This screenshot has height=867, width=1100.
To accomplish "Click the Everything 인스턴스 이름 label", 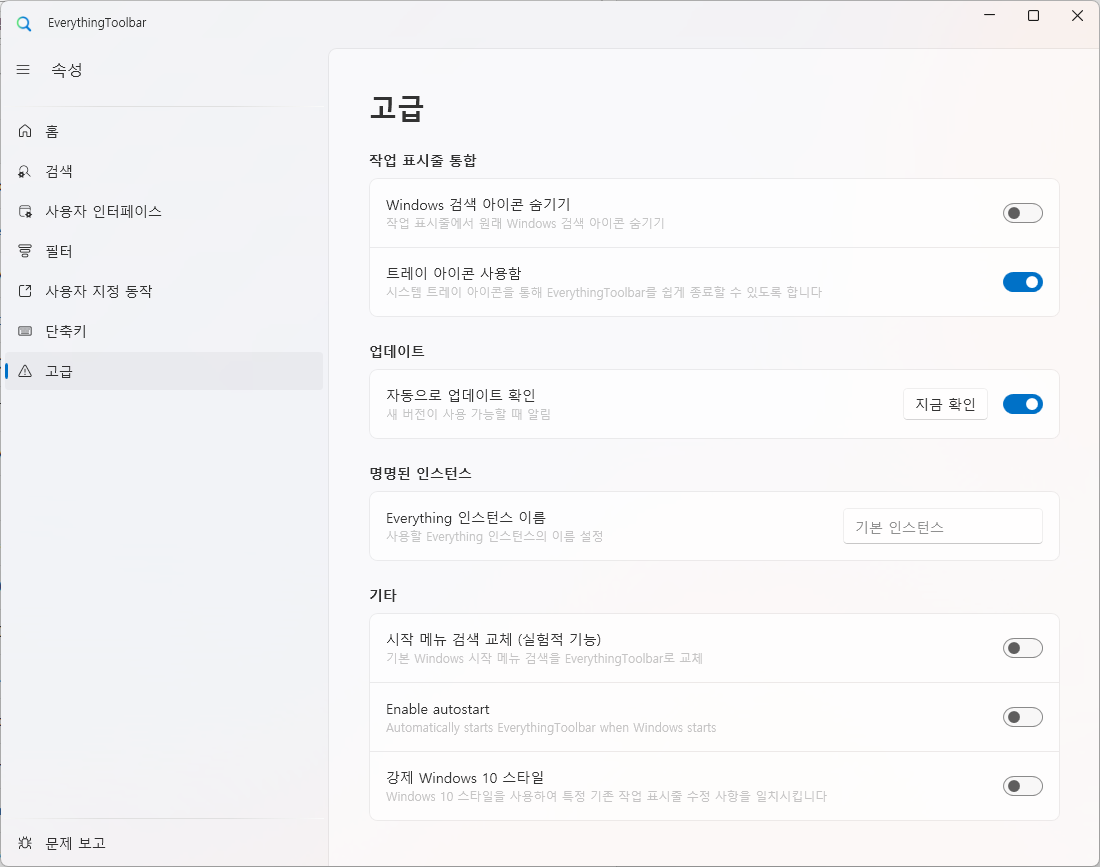I will tap(465, 518).
